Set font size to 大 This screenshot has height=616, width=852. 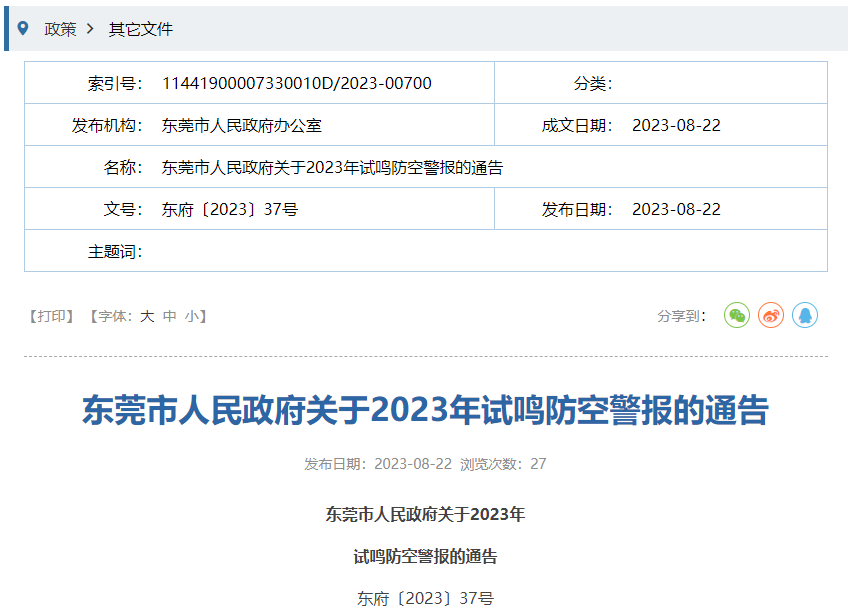tap(147, 316)
